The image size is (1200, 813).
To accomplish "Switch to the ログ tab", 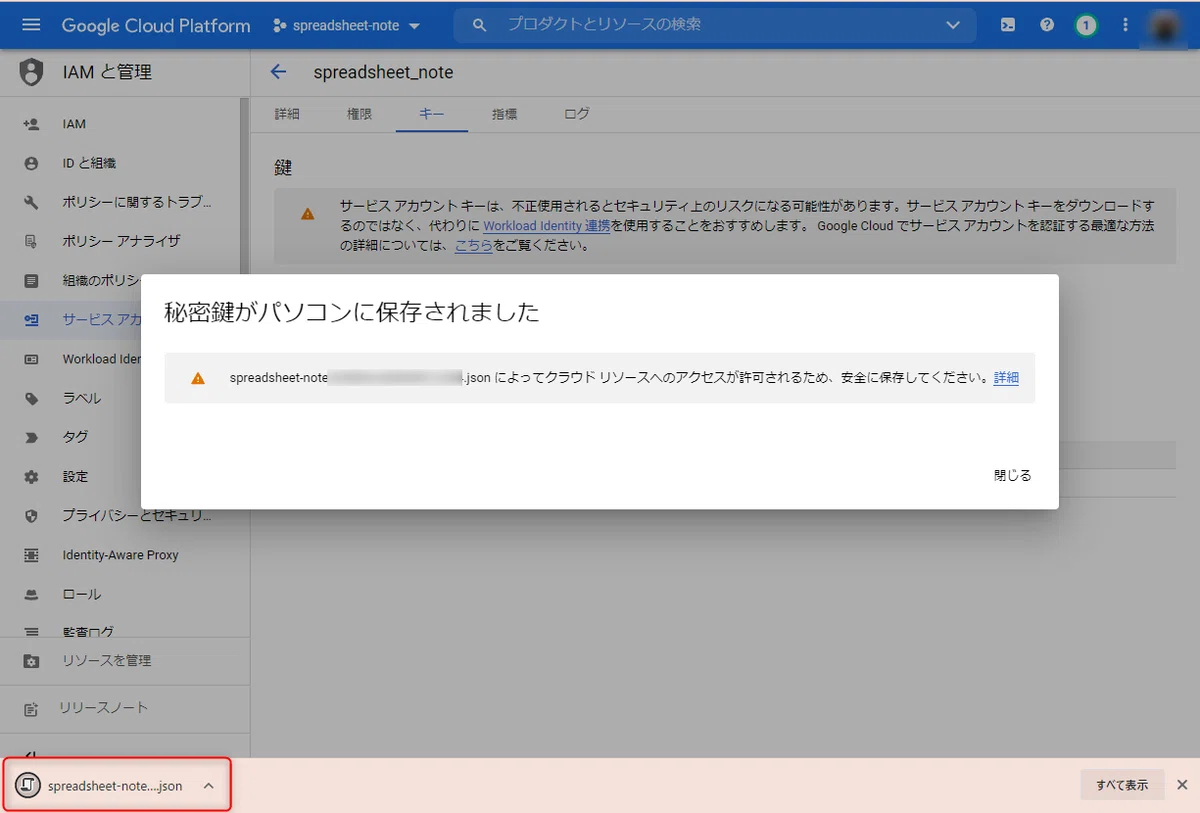I will (577, 114).
